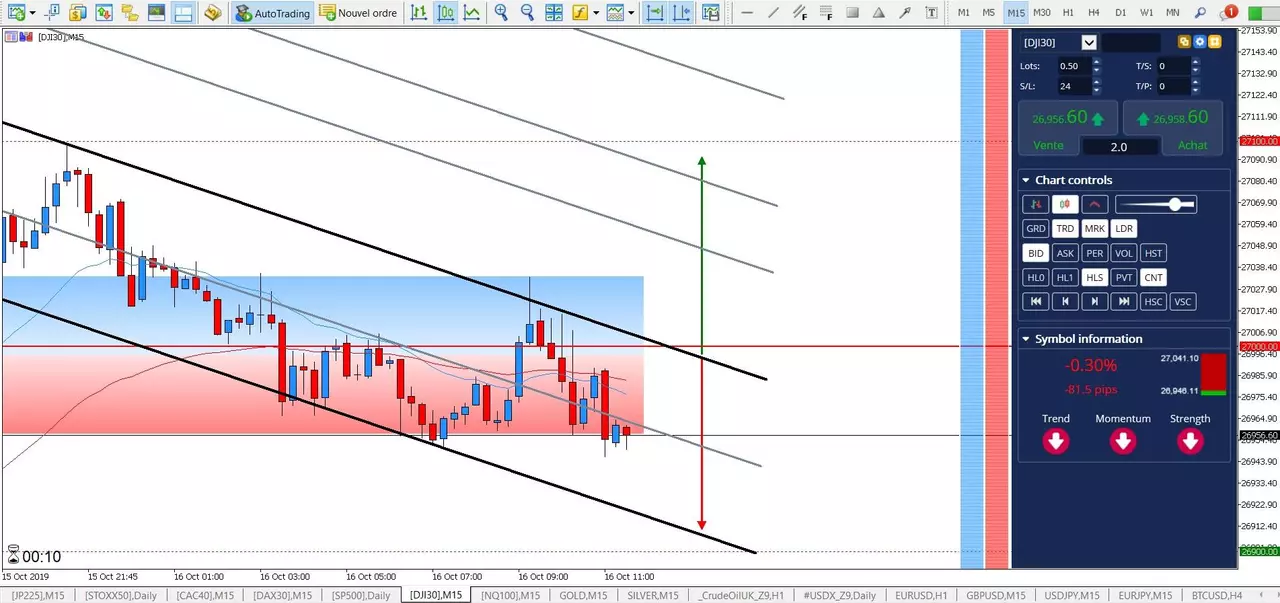Toggle PVT pivot control
The height and width of the screenshot is (603, 1280).
[x=1124, y=277]
